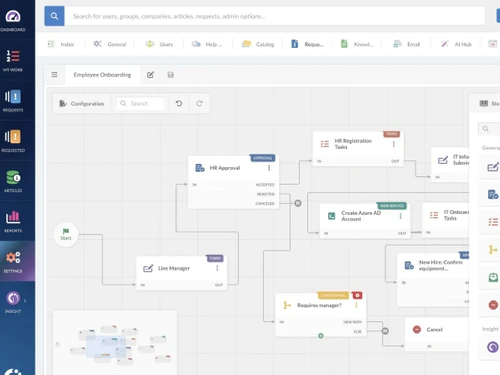Click red delete badge on Requires manager

point(357,295)
